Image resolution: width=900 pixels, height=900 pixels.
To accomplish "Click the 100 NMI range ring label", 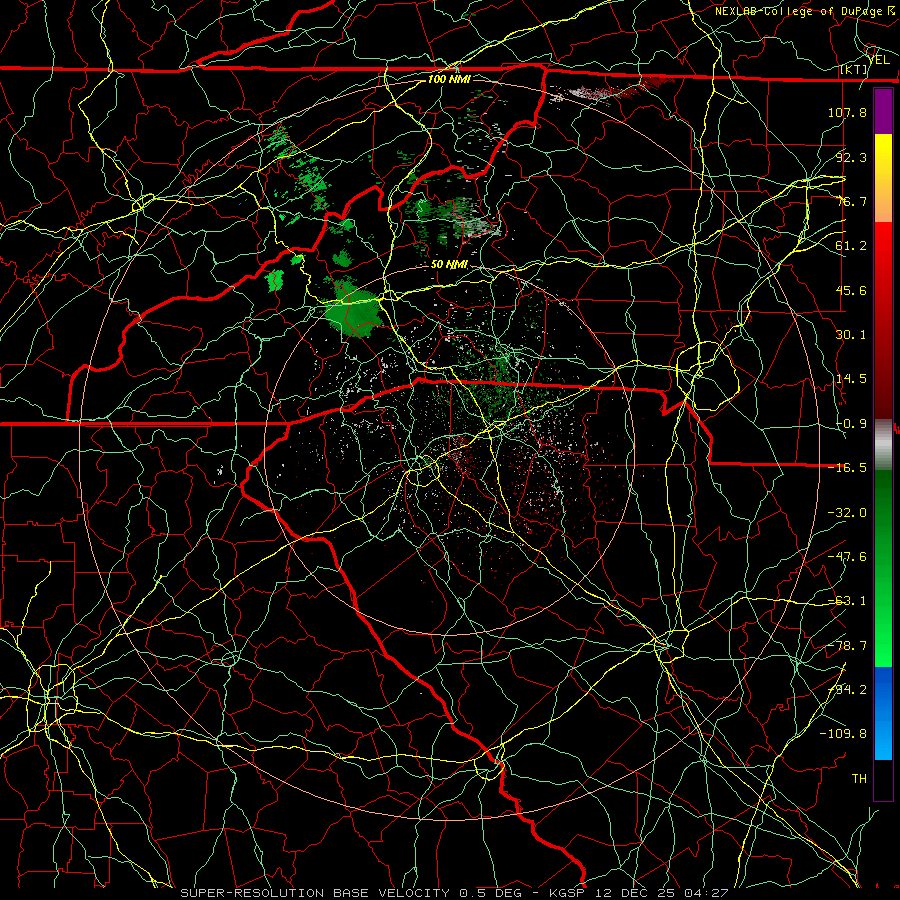I will (x=449, y=79).
